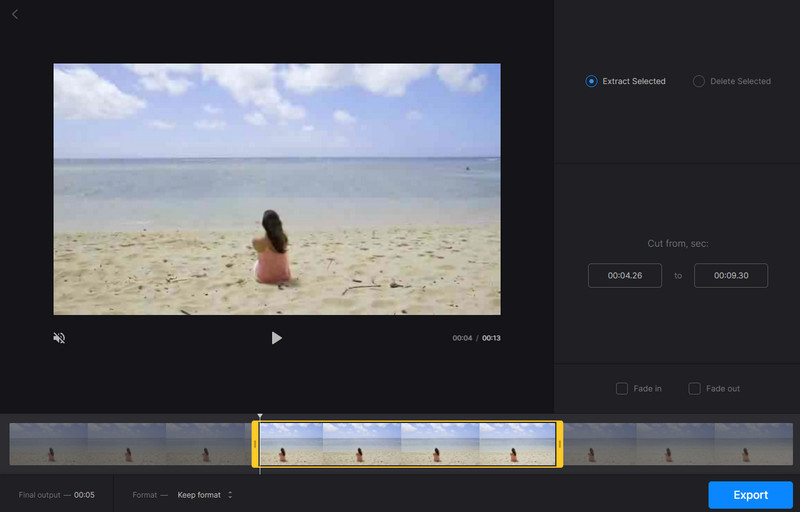Play the video preview

click(x=276, y=338)
